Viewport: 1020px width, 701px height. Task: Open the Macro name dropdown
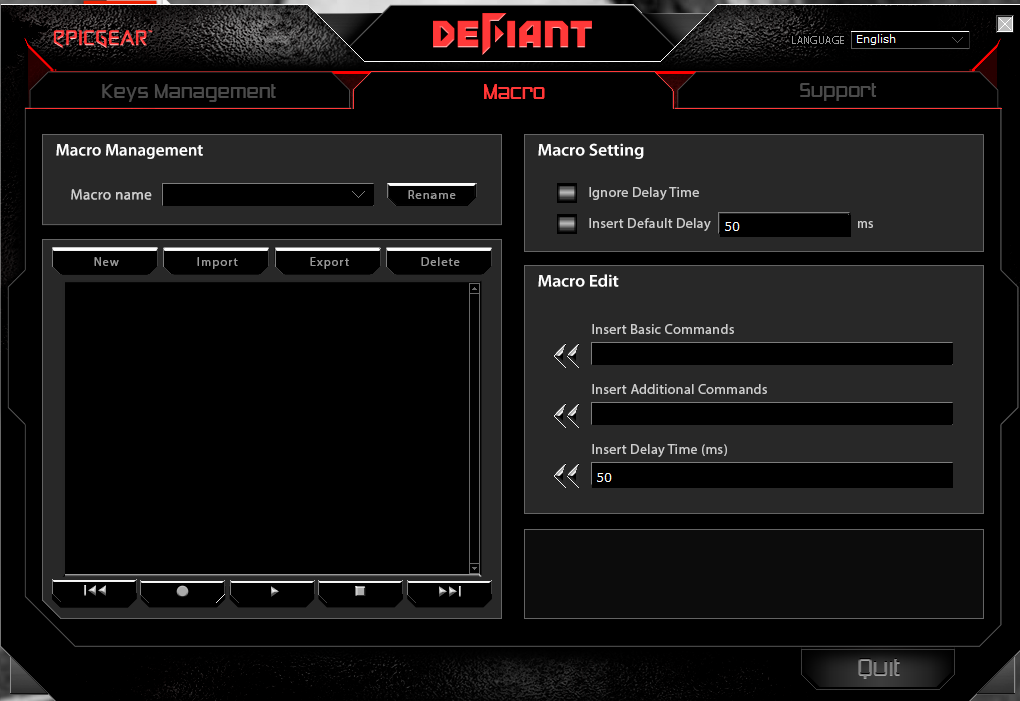click(268, 194)
